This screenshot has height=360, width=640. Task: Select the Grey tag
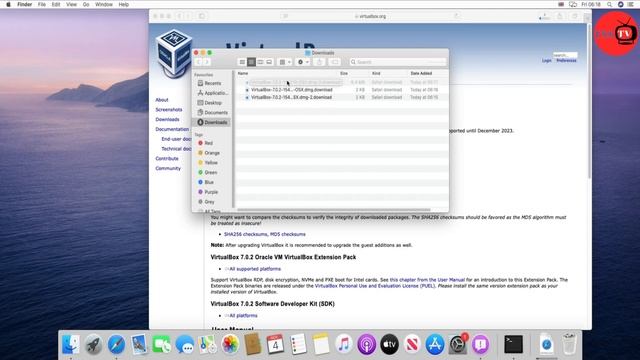(206, 202)
